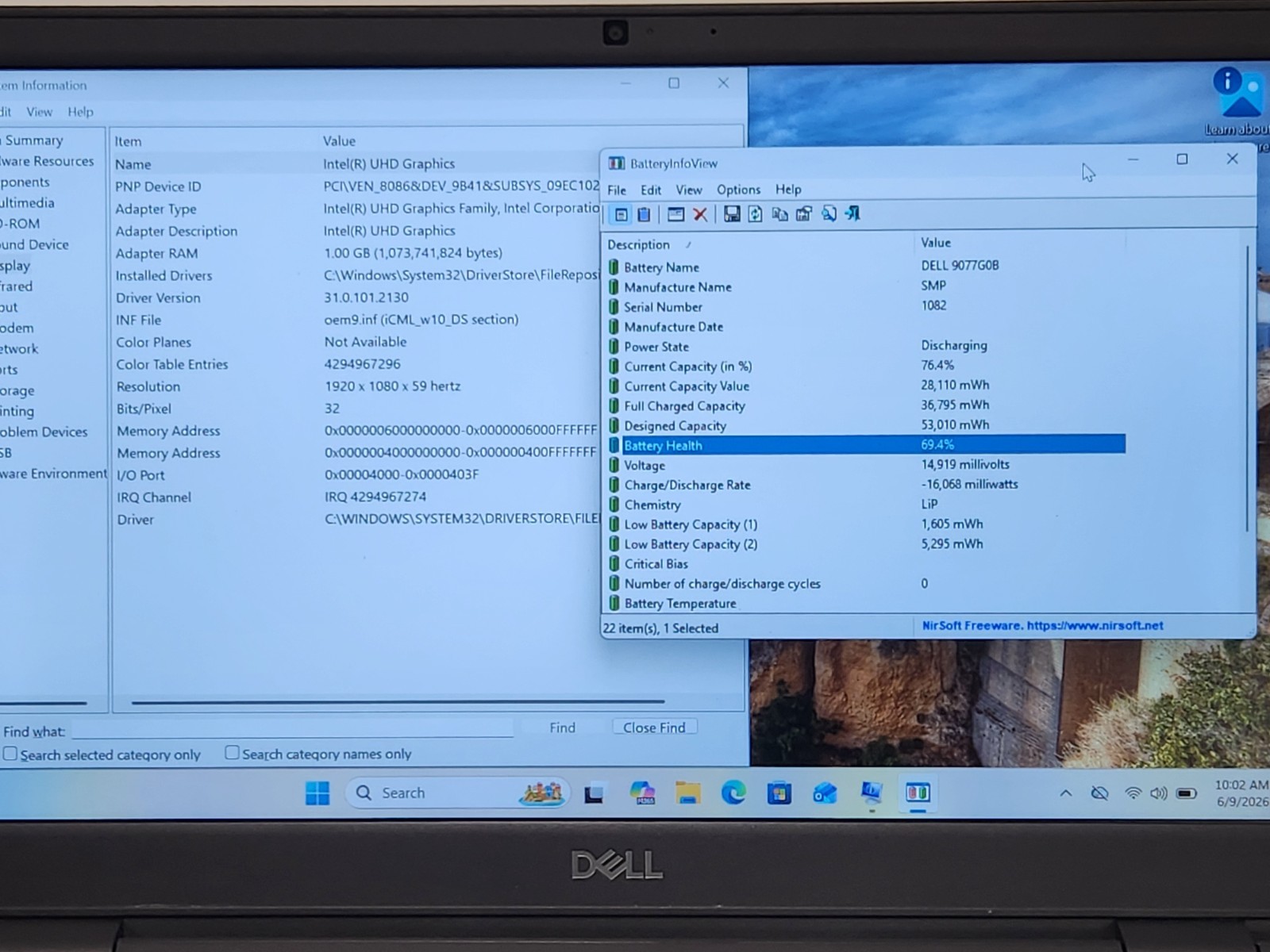
Task: Select the Battery Name row
Action: (865, 267)
